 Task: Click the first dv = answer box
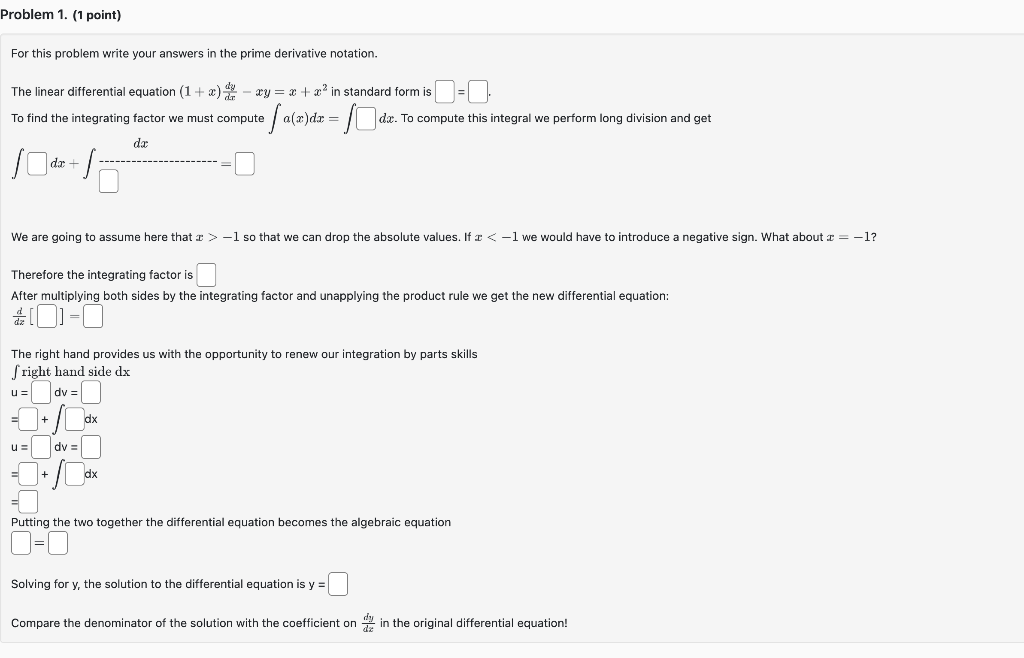tap(91, 392)
